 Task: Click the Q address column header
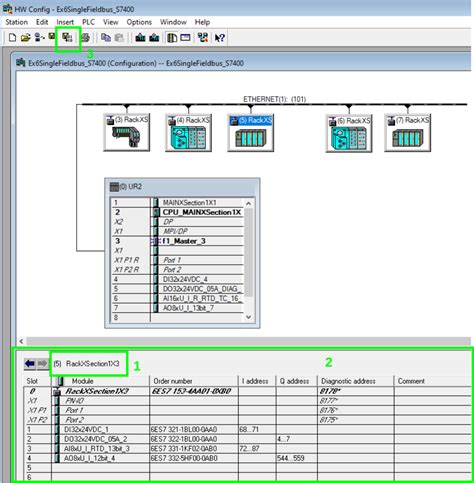[296, 381]
